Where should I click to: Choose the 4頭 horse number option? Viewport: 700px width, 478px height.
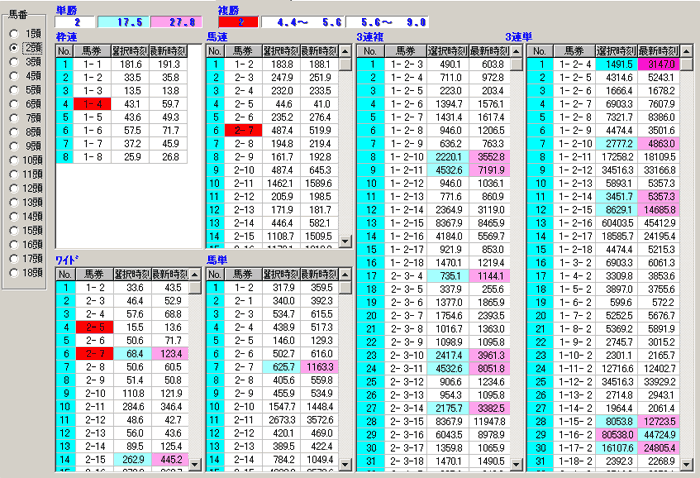[14, 76]
